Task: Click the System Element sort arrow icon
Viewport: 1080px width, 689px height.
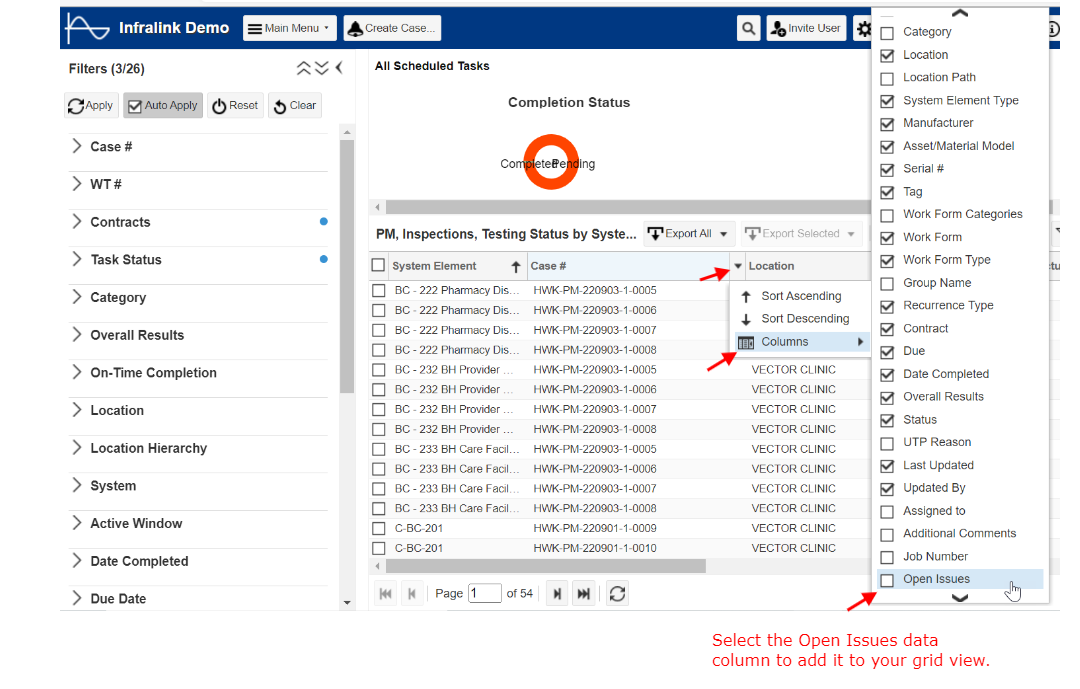Action: (x=516, y=267)
